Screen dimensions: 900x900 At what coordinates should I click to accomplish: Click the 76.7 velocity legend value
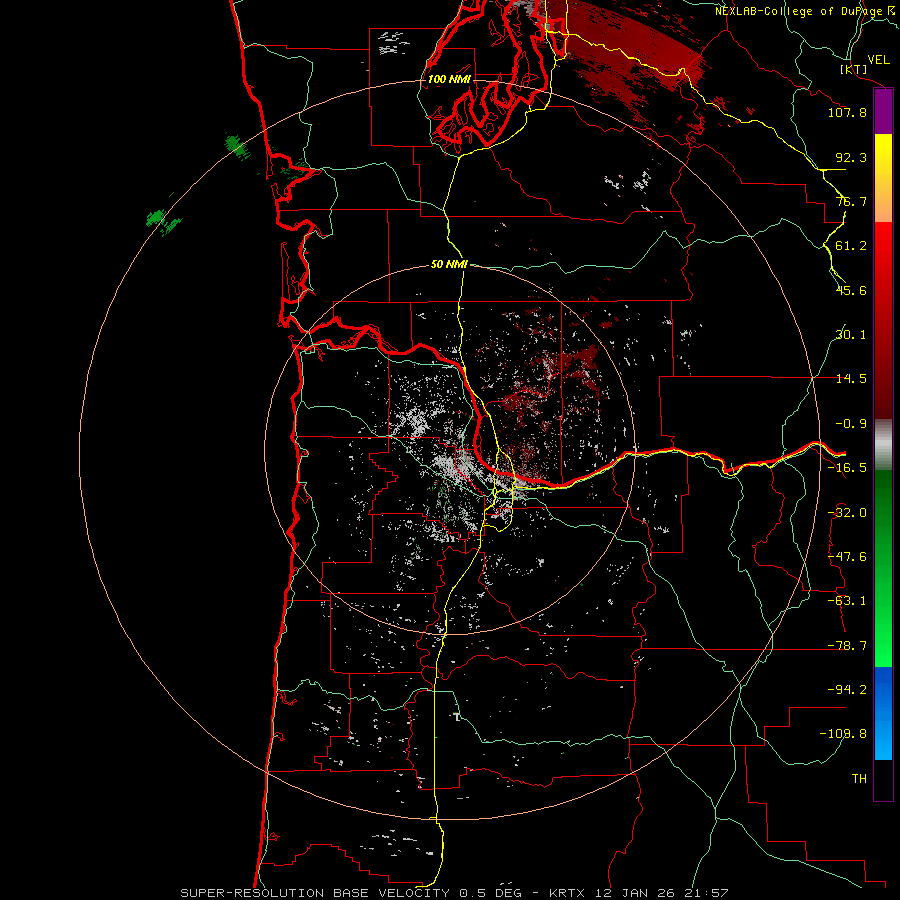[851, 201]
